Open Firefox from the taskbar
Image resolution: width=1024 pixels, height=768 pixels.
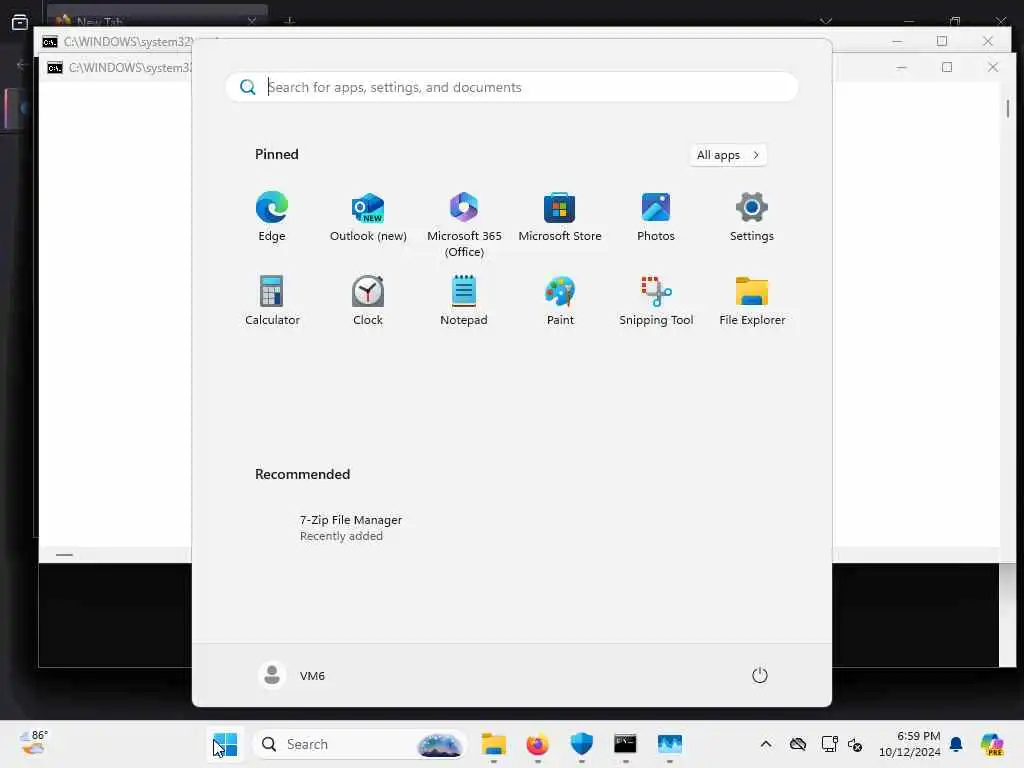[537, 744]
